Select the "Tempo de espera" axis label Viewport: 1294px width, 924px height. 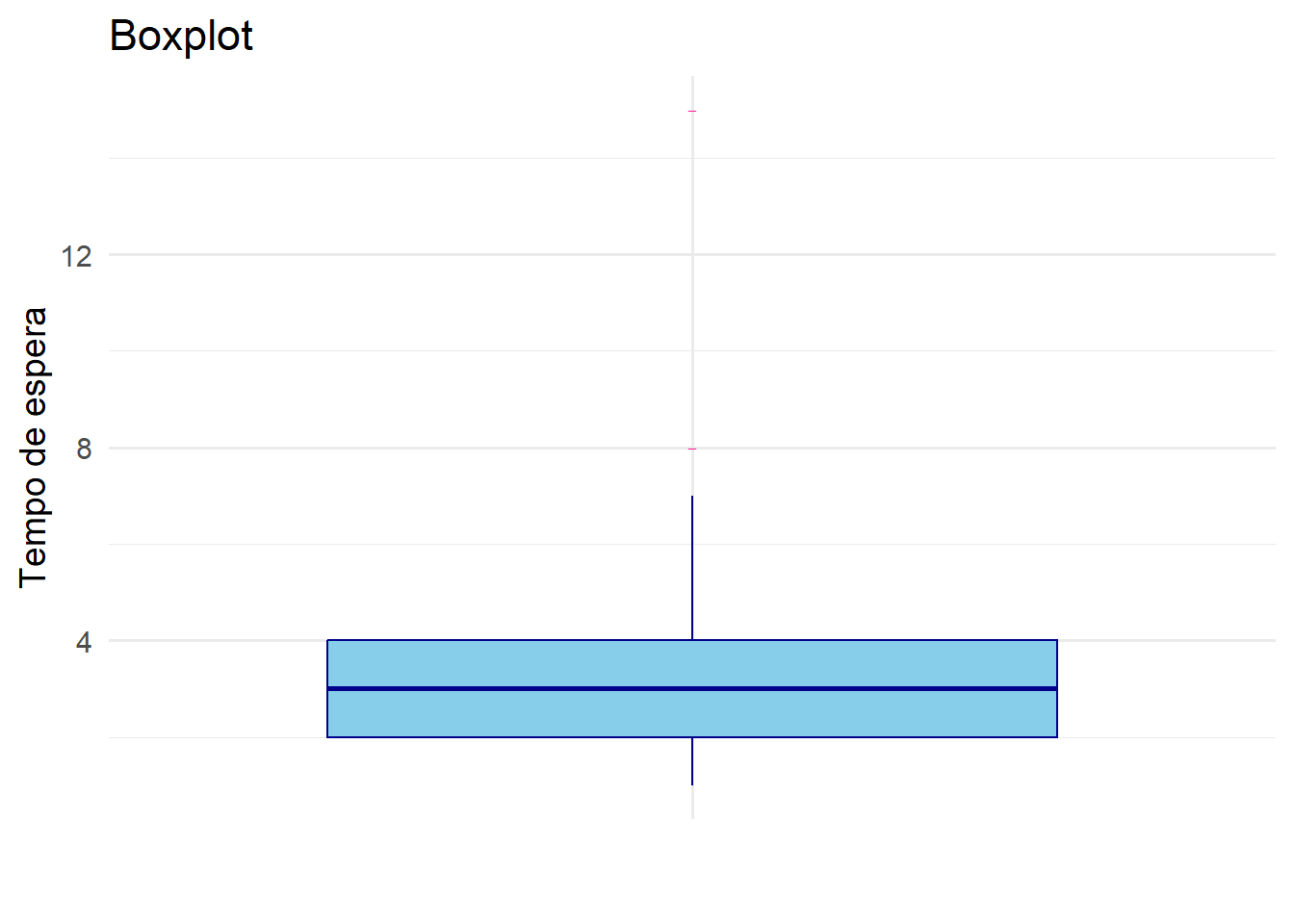click(34, 447)
